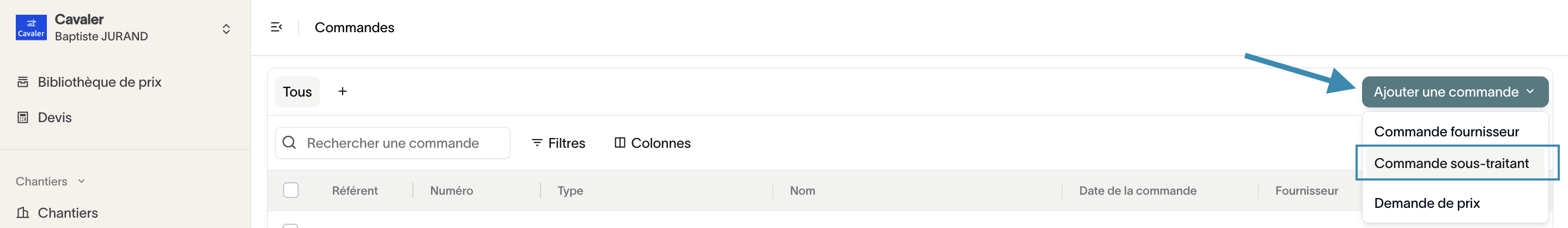Collapse the Chantiers section chevron
1568x228 pixels.
[x=82, y=181]
